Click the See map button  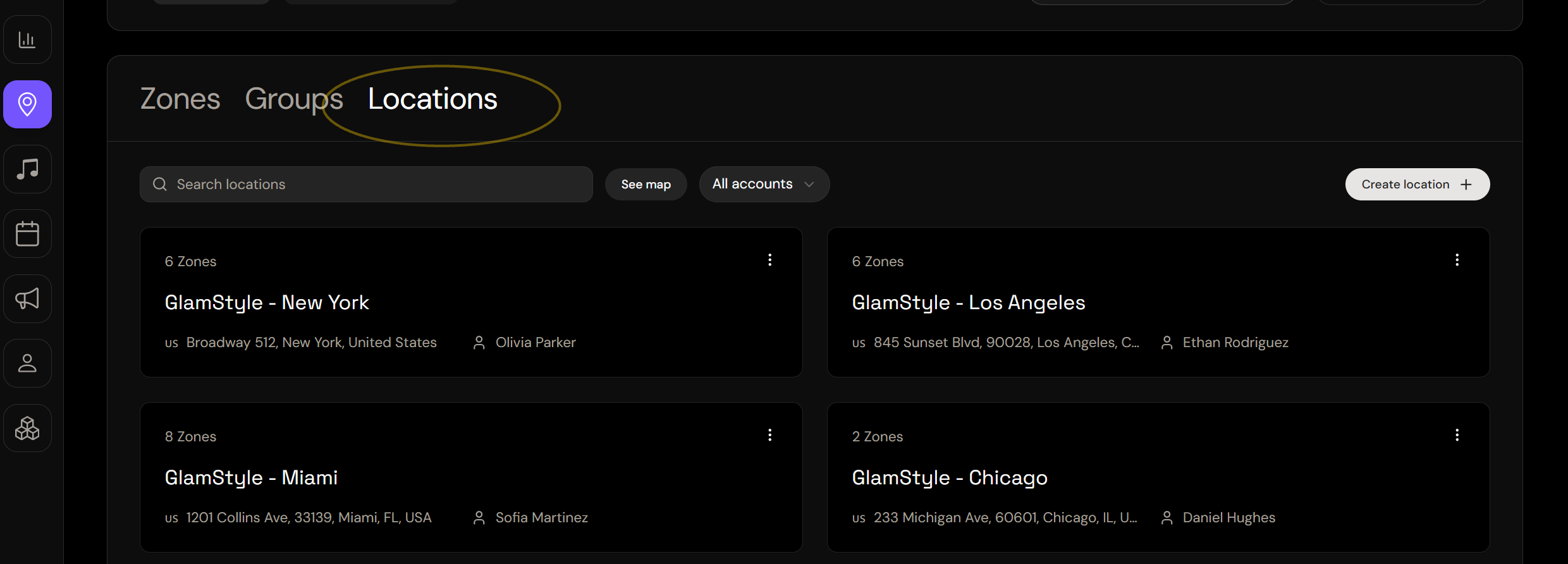(646, 184)
